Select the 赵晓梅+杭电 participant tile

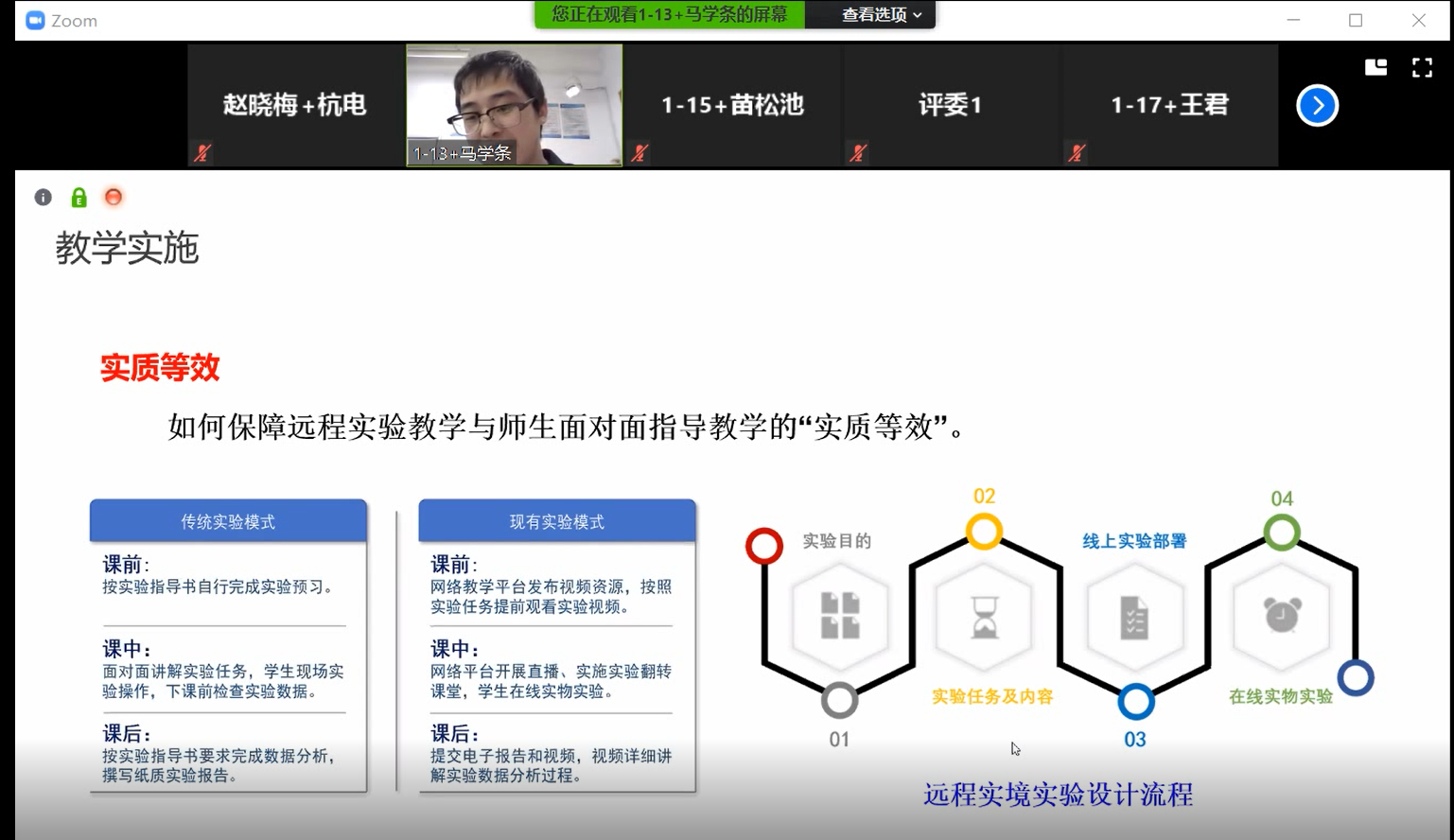[295, 105]
